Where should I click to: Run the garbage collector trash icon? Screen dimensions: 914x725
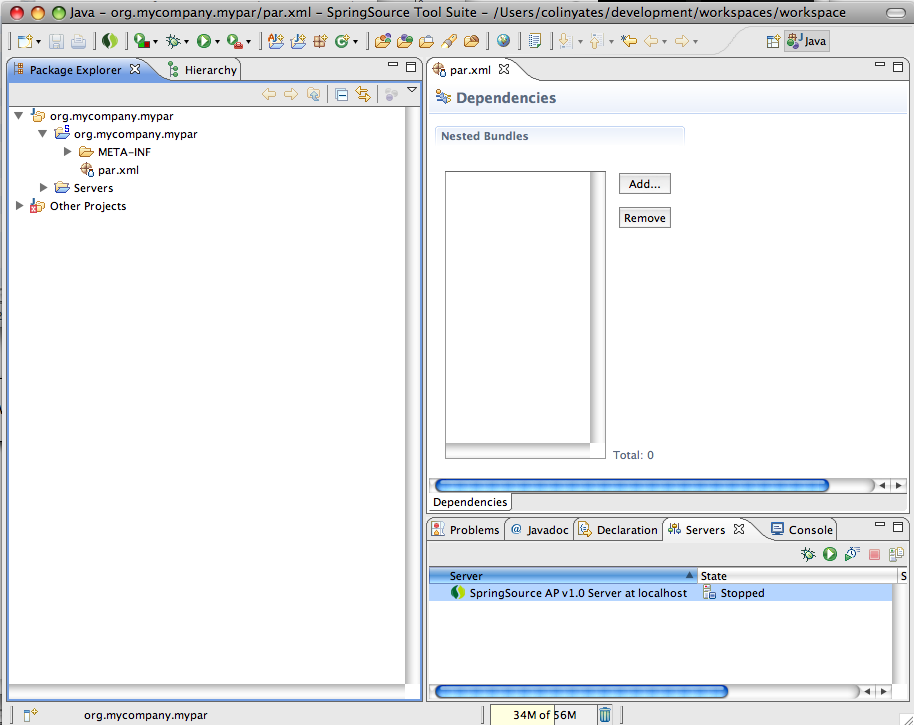605,715
